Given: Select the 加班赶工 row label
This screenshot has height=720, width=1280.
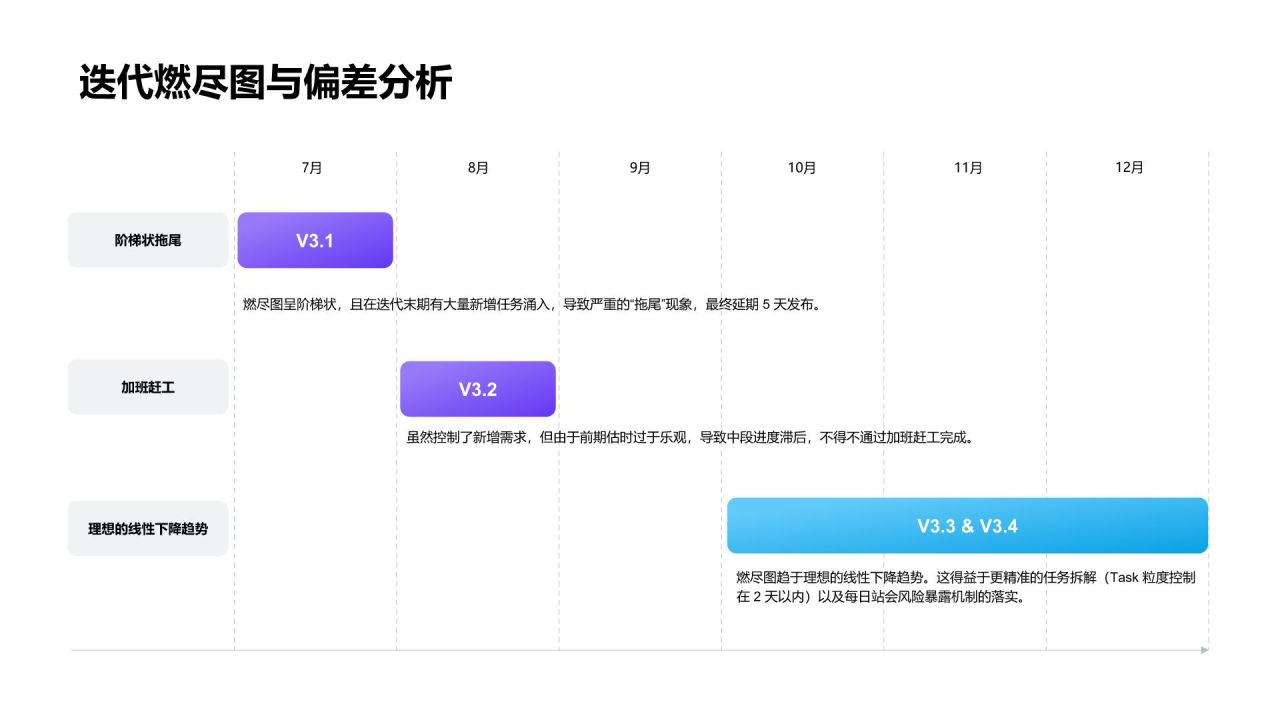Looking at the screenshot, I should pos(148,387).
